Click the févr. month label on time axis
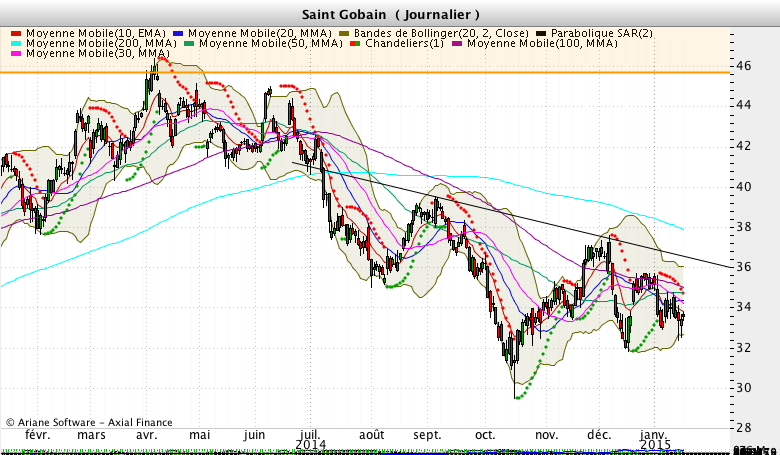The height and width of the screenshot is (455, 780). (x=38, y=435)
